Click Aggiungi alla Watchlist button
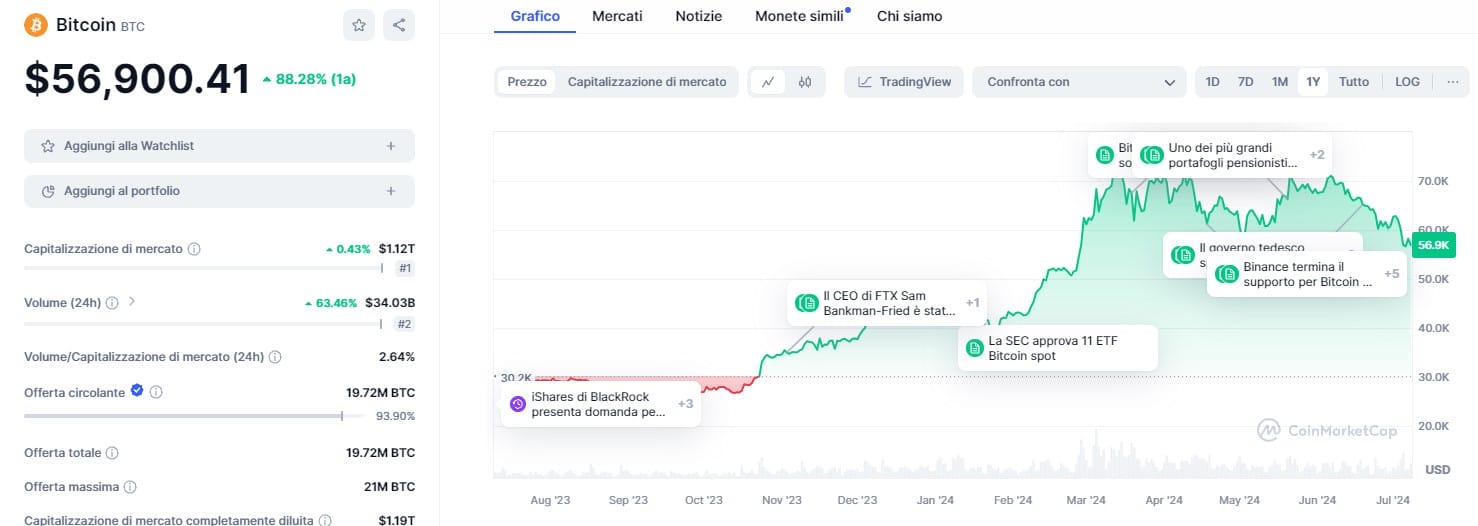Image resolution: width=1478 pixels, height=526 pixels. click(x=219, y=146)
